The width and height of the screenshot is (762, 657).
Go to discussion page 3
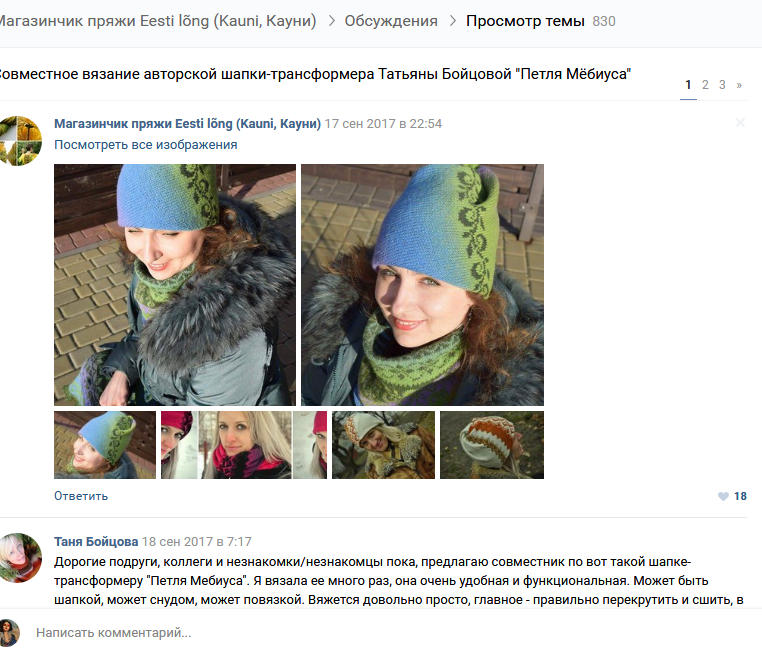point(722,85)
